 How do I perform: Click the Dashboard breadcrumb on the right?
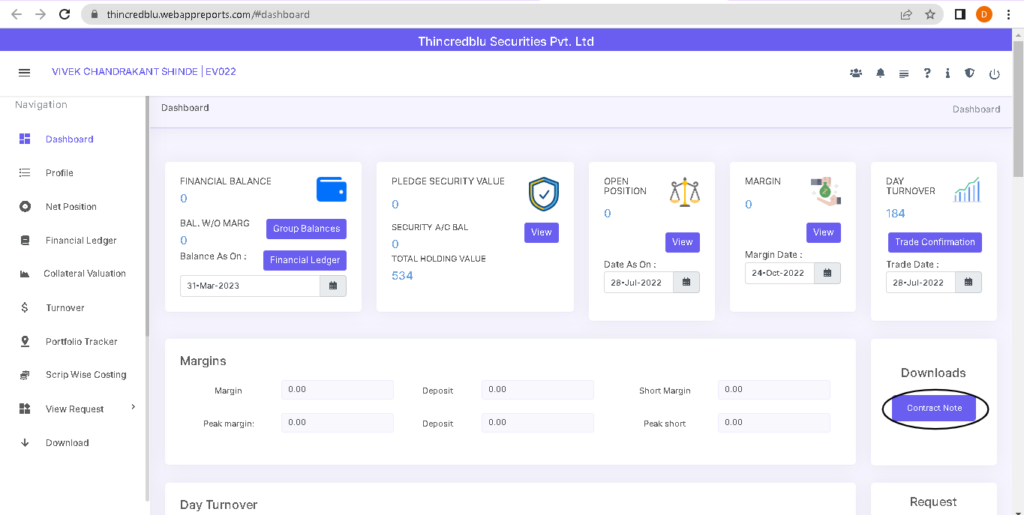click(976, 109)
